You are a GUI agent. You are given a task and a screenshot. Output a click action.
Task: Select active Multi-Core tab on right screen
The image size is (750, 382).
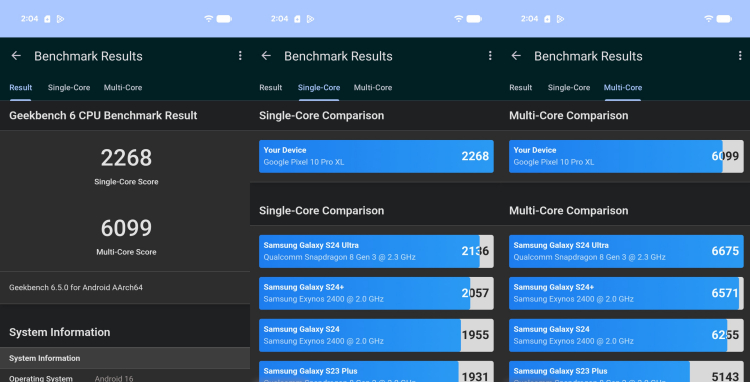[x=623, y=87]
